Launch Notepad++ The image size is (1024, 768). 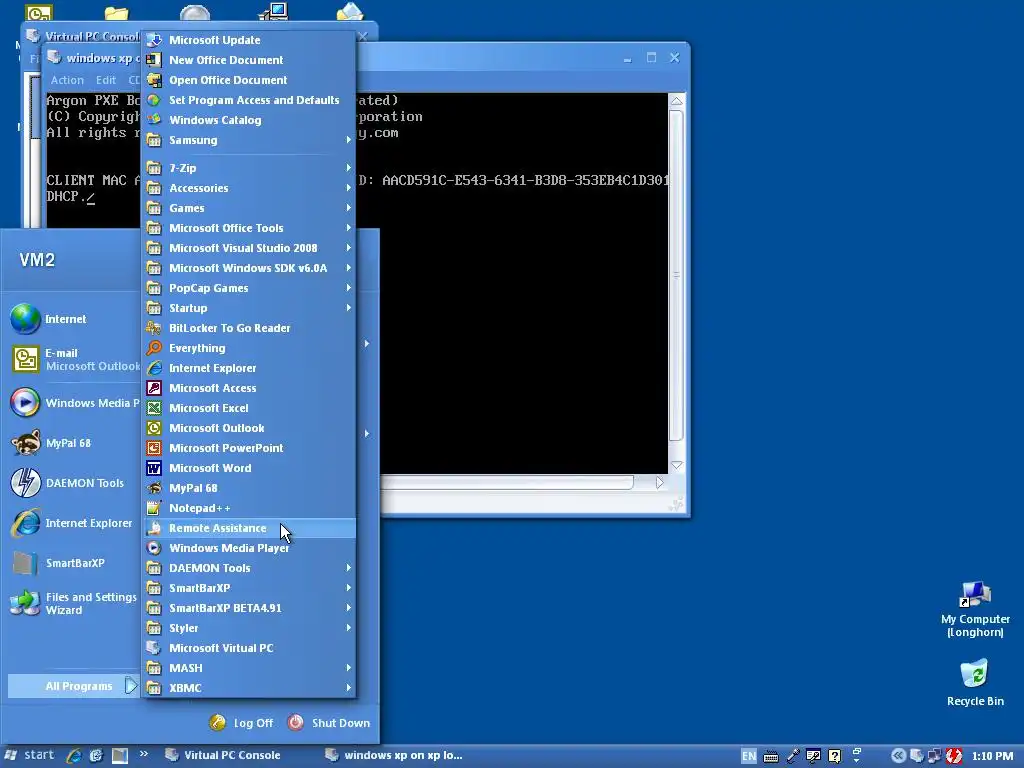point(249,508)
